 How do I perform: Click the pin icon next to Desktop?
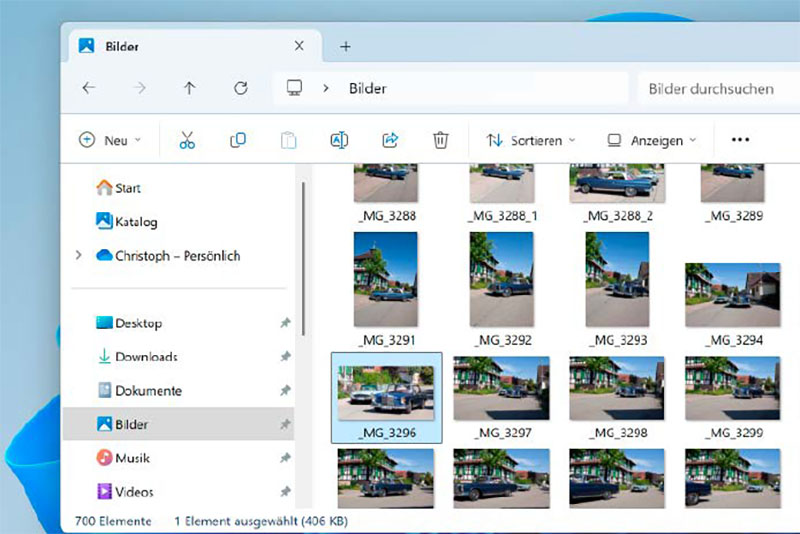click(x=285, y=323)
